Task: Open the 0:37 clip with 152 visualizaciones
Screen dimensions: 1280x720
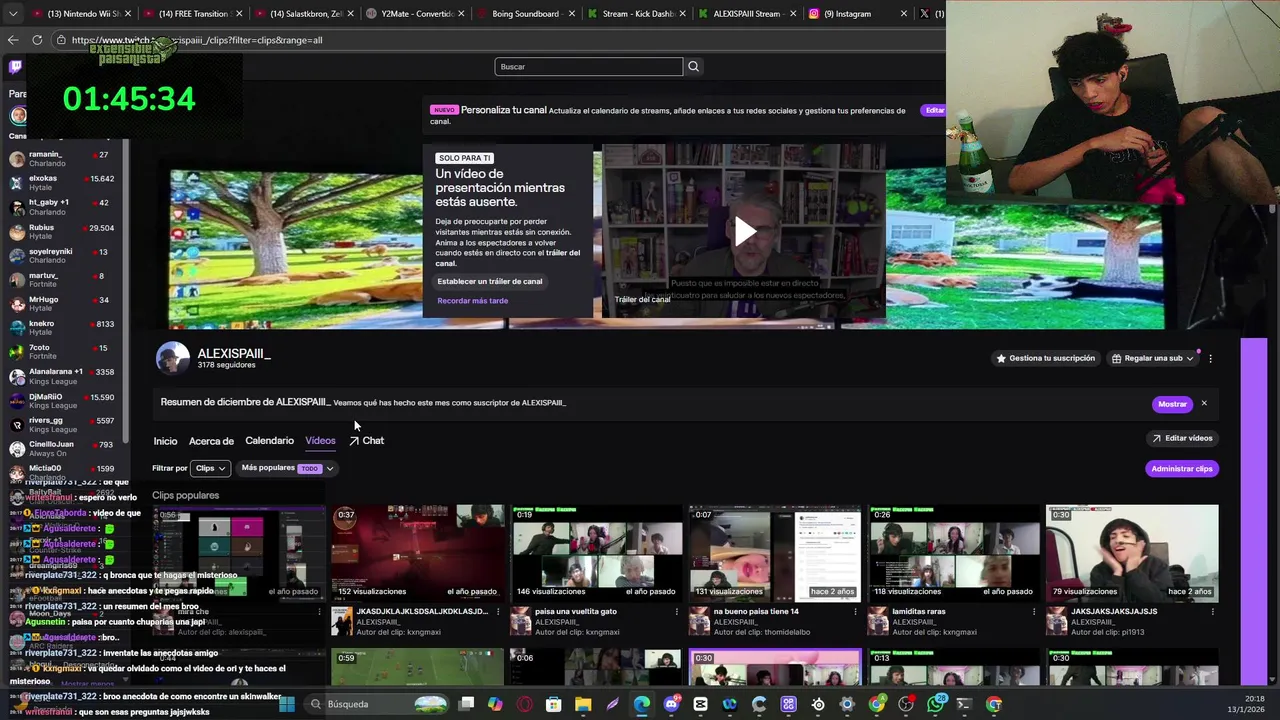Action: coord(417,552)
